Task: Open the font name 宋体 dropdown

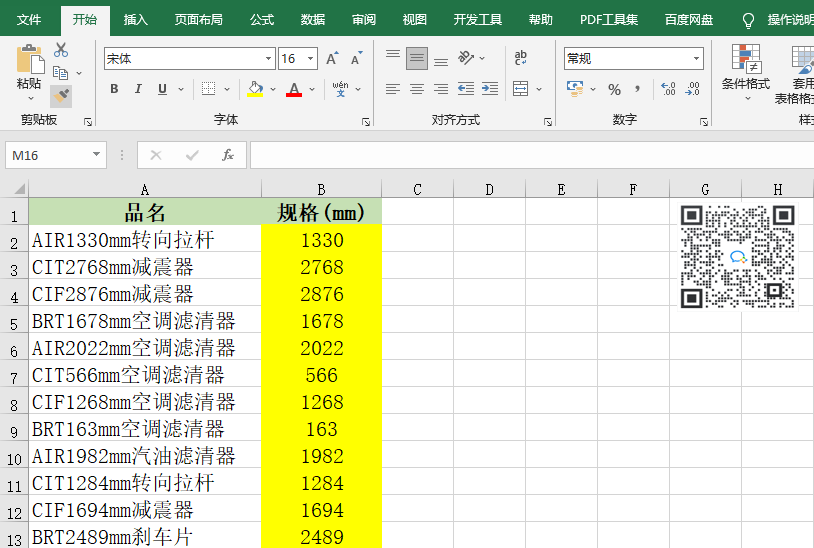Action: coord(268,59)
